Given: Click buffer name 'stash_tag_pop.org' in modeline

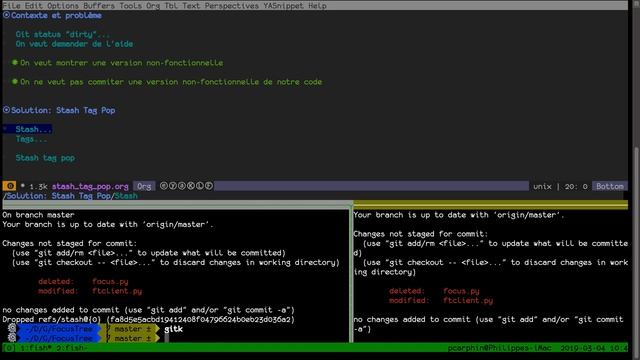Looking at the screenshot, I should (x=90, y=187).
